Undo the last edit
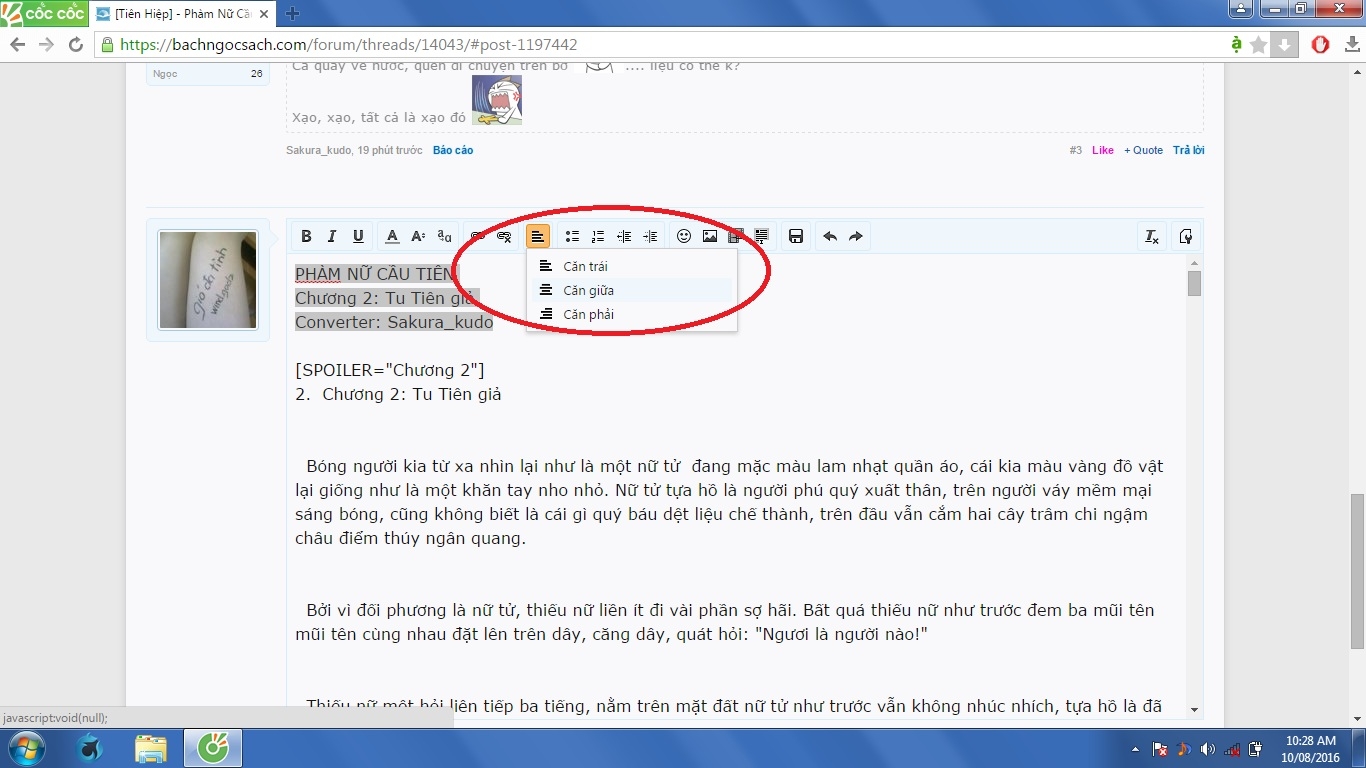The image size is (1366, 768). click(x=830, y=237)
